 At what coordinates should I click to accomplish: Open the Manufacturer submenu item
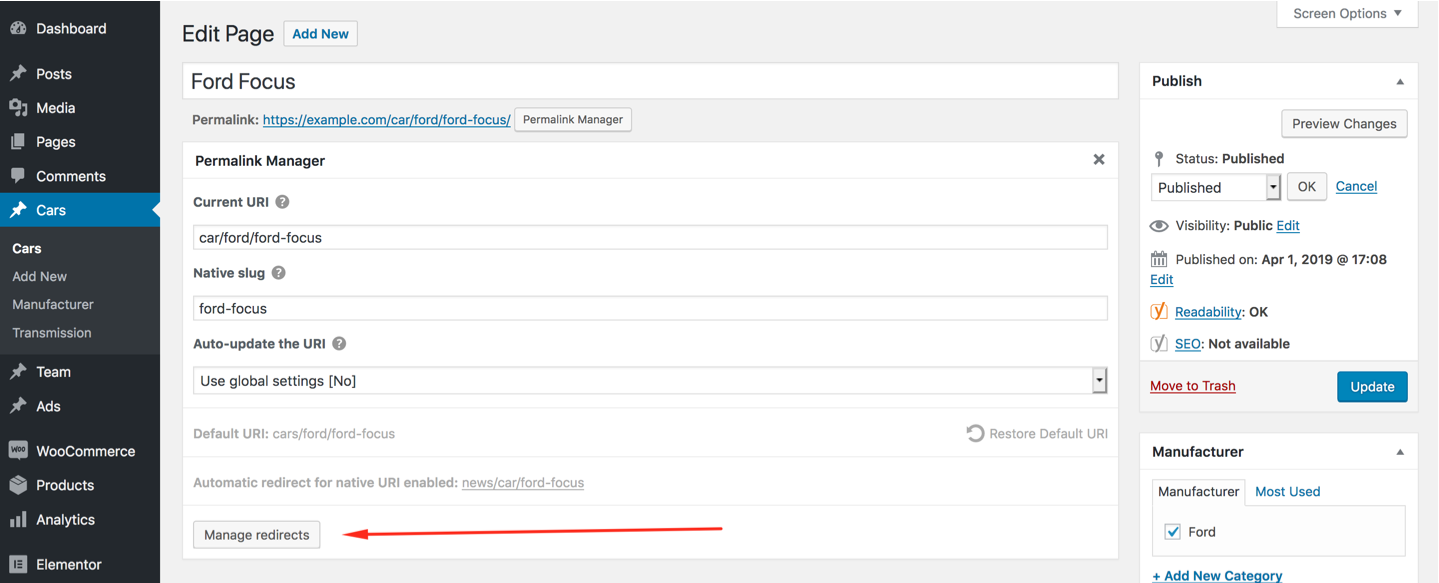pos(53,304)
